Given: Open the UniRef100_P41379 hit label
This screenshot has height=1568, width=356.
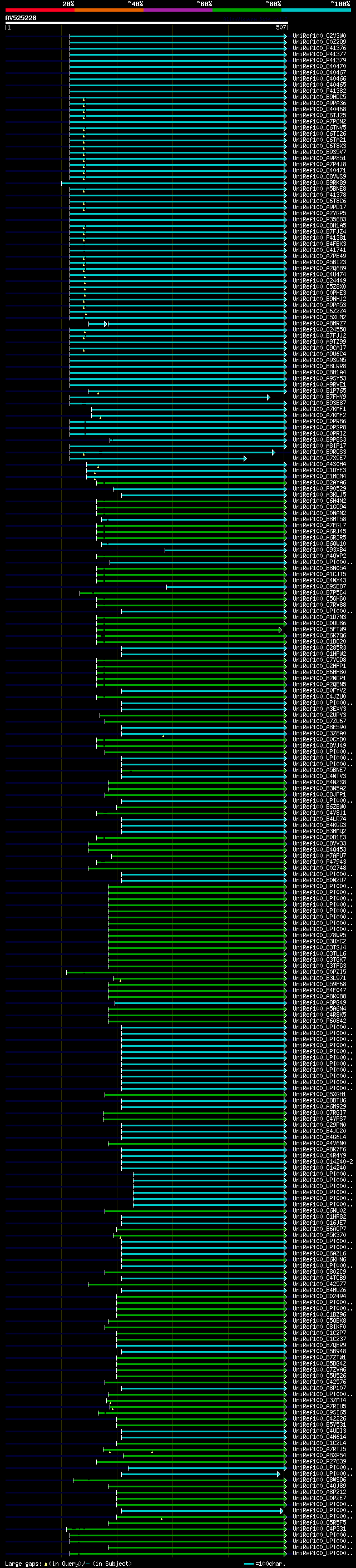Looking at the screenshot, I should click(319, 60).
